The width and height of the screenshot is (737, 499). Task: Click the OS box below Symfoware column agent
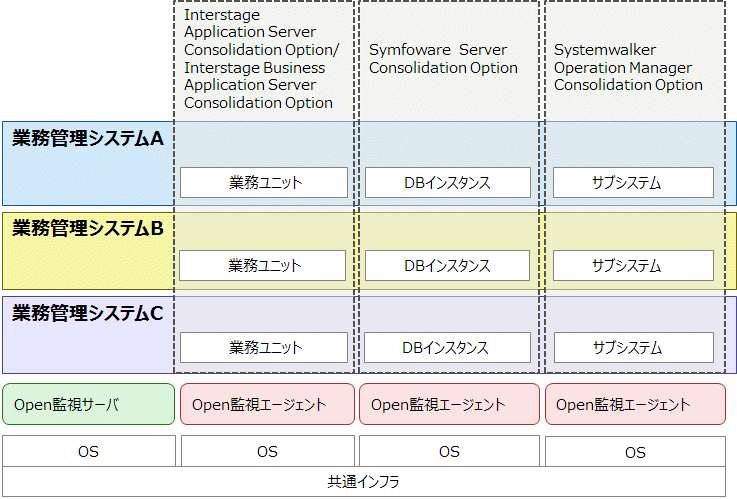click(x=449, y=451)
